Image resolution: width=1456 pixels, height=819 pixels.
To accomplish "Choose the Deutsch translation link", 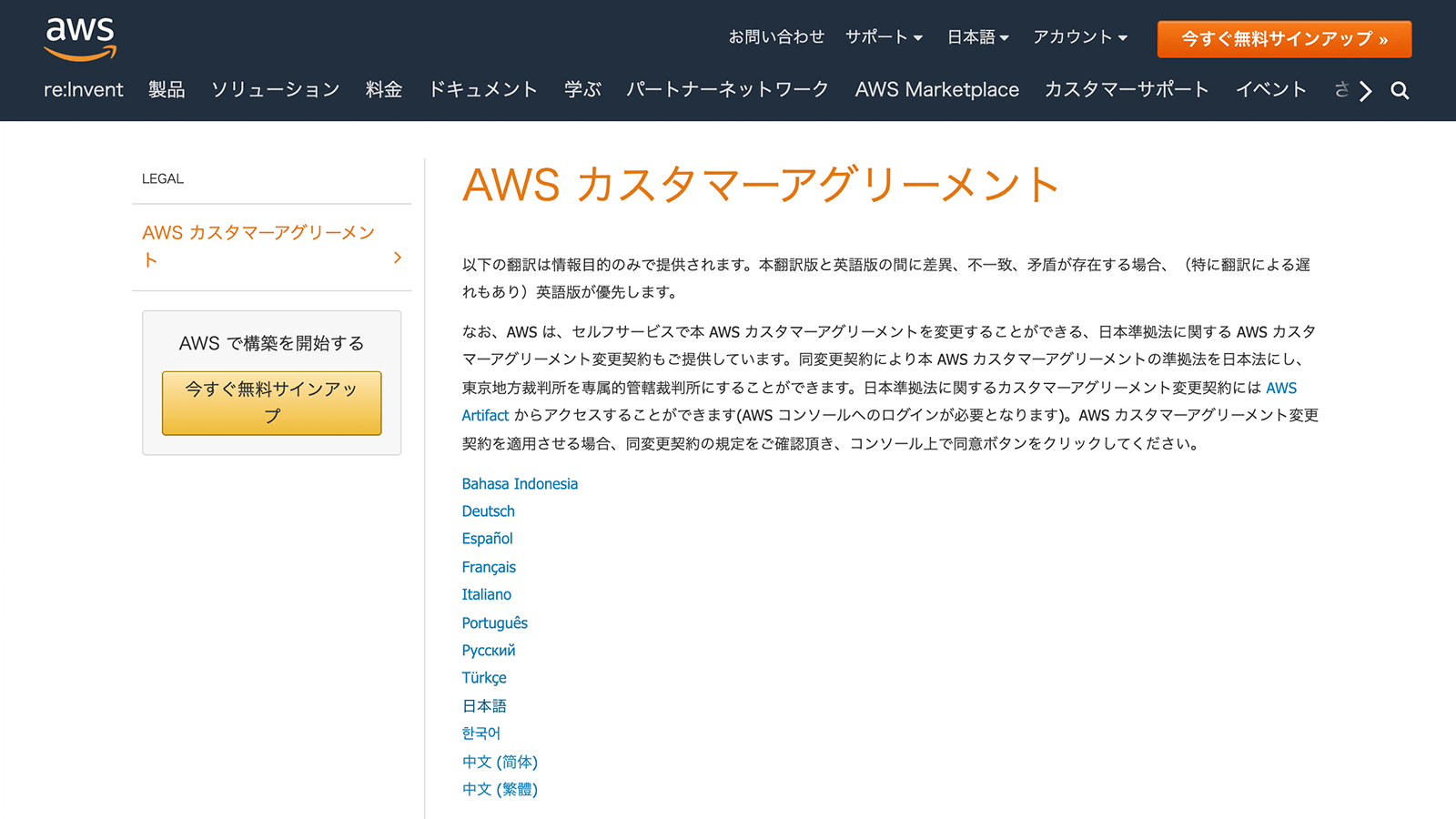I will [488, 511].
